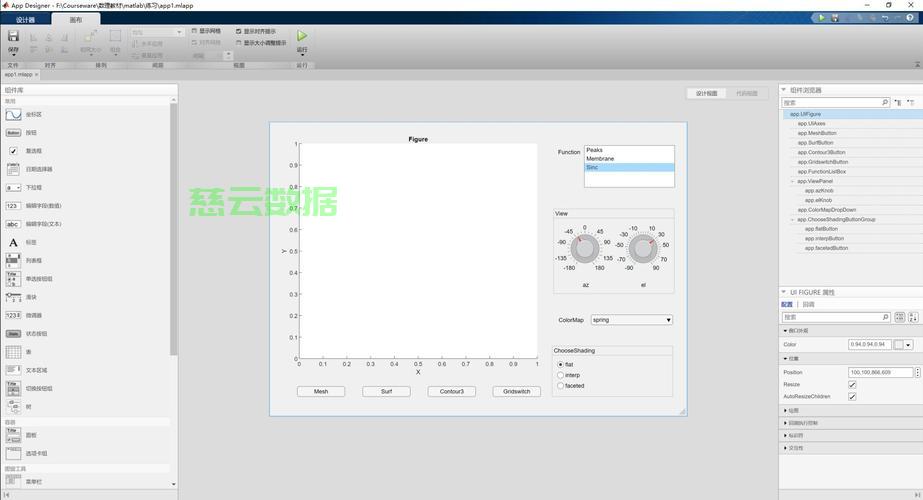Pick the Tab Group (选项卡组) container icon

pyautogui.click(x=14, y=453)
